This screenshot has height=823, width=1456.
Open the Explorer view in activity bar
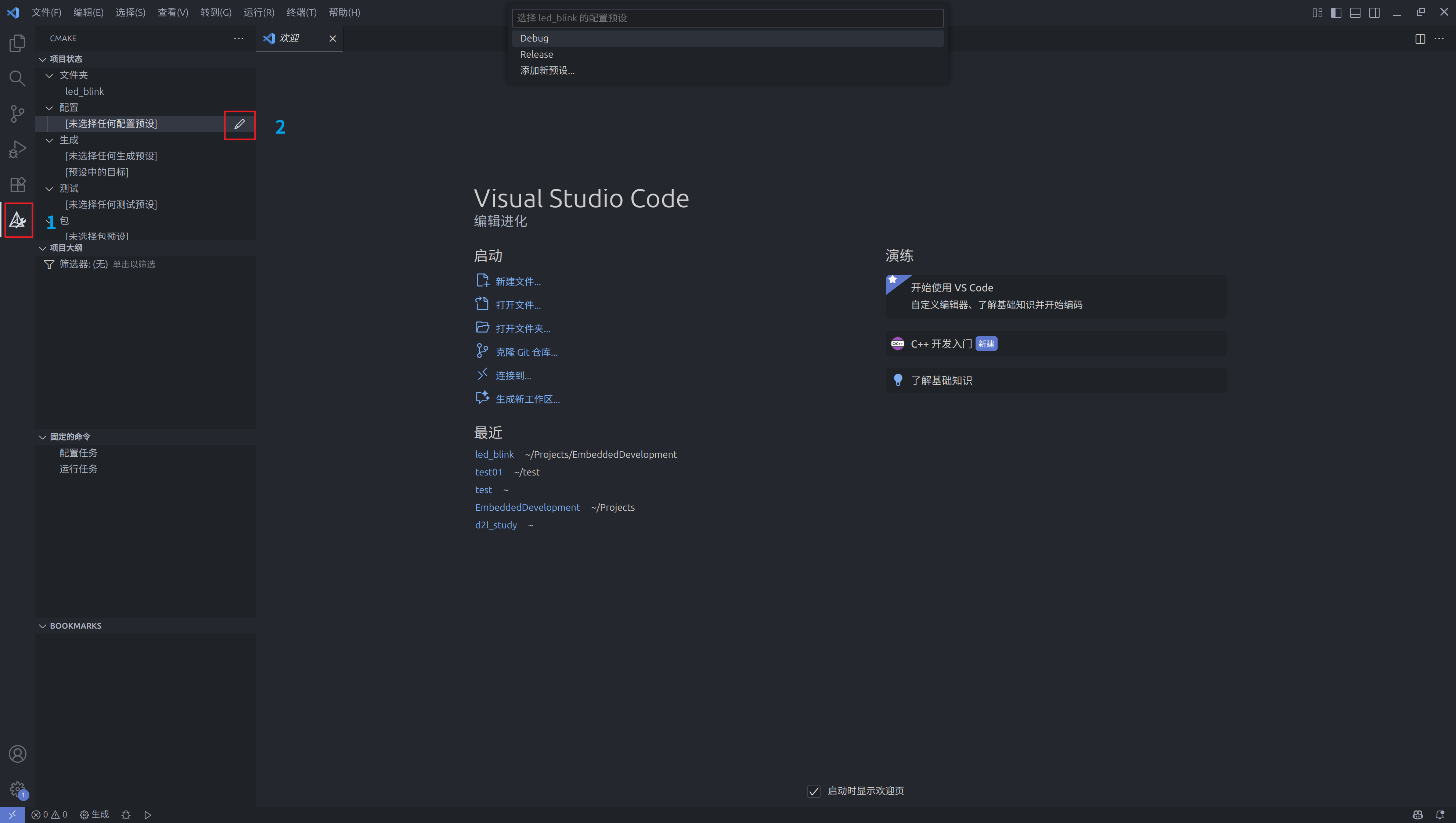tap(18, 43)
